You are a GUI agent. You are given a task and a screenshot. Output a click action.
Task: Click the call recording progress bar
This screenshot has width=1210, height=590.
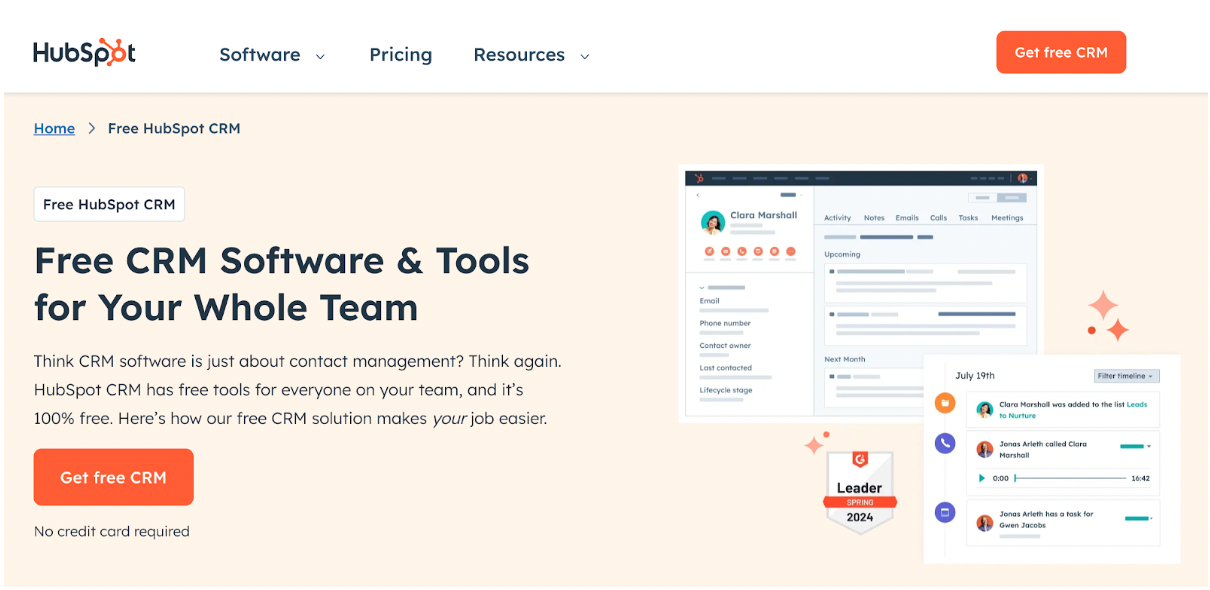(x=1070, y=478)
